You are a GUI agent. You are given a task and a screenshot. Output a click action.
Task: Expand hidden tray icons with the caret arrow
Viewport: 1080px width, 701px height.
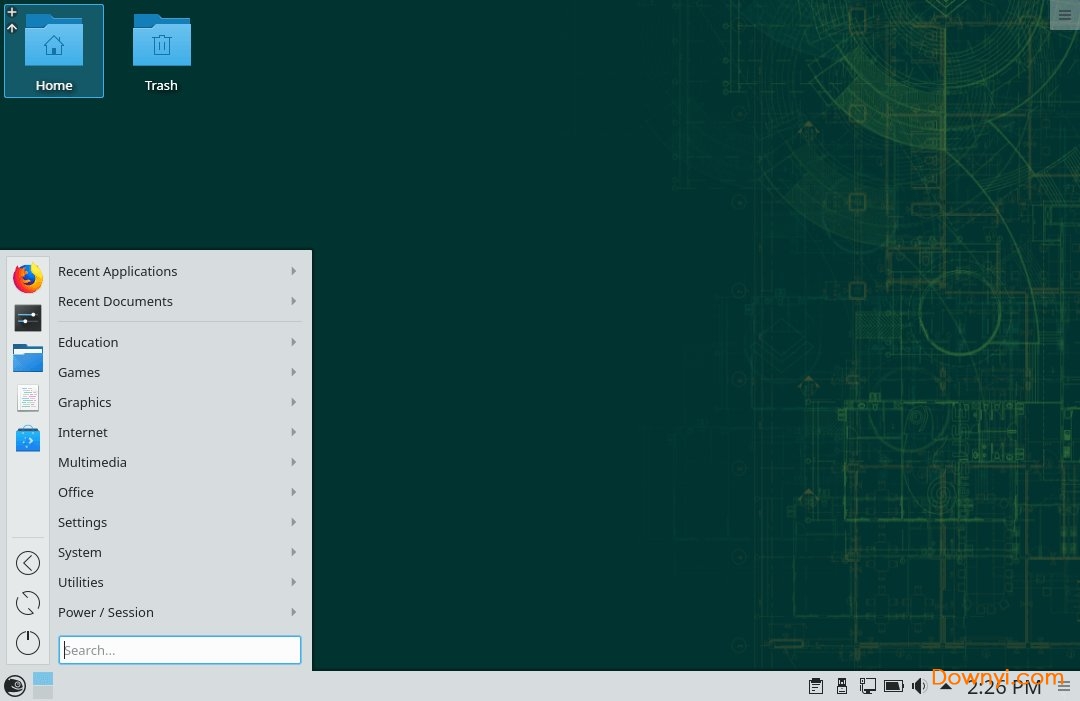pos(945,686)
